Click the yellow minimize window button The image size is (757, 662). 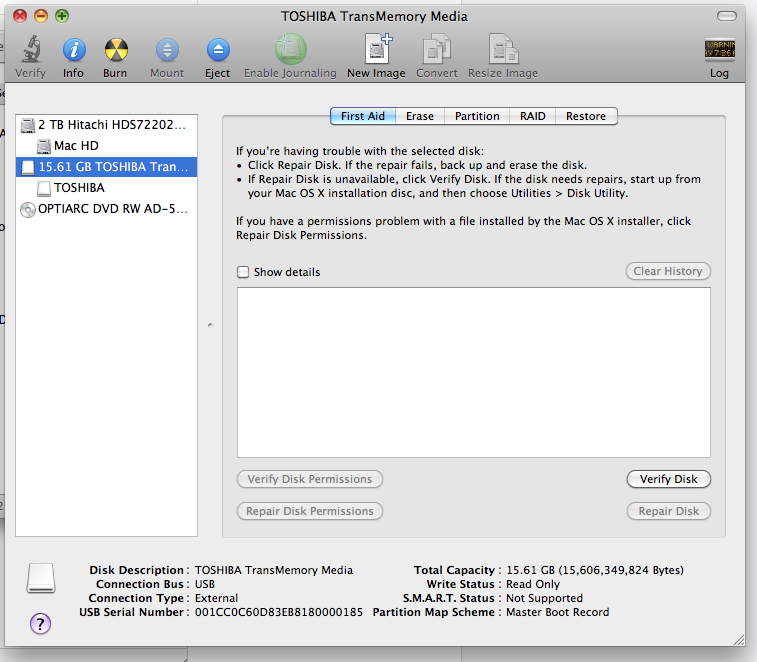(x=41, y=16)
